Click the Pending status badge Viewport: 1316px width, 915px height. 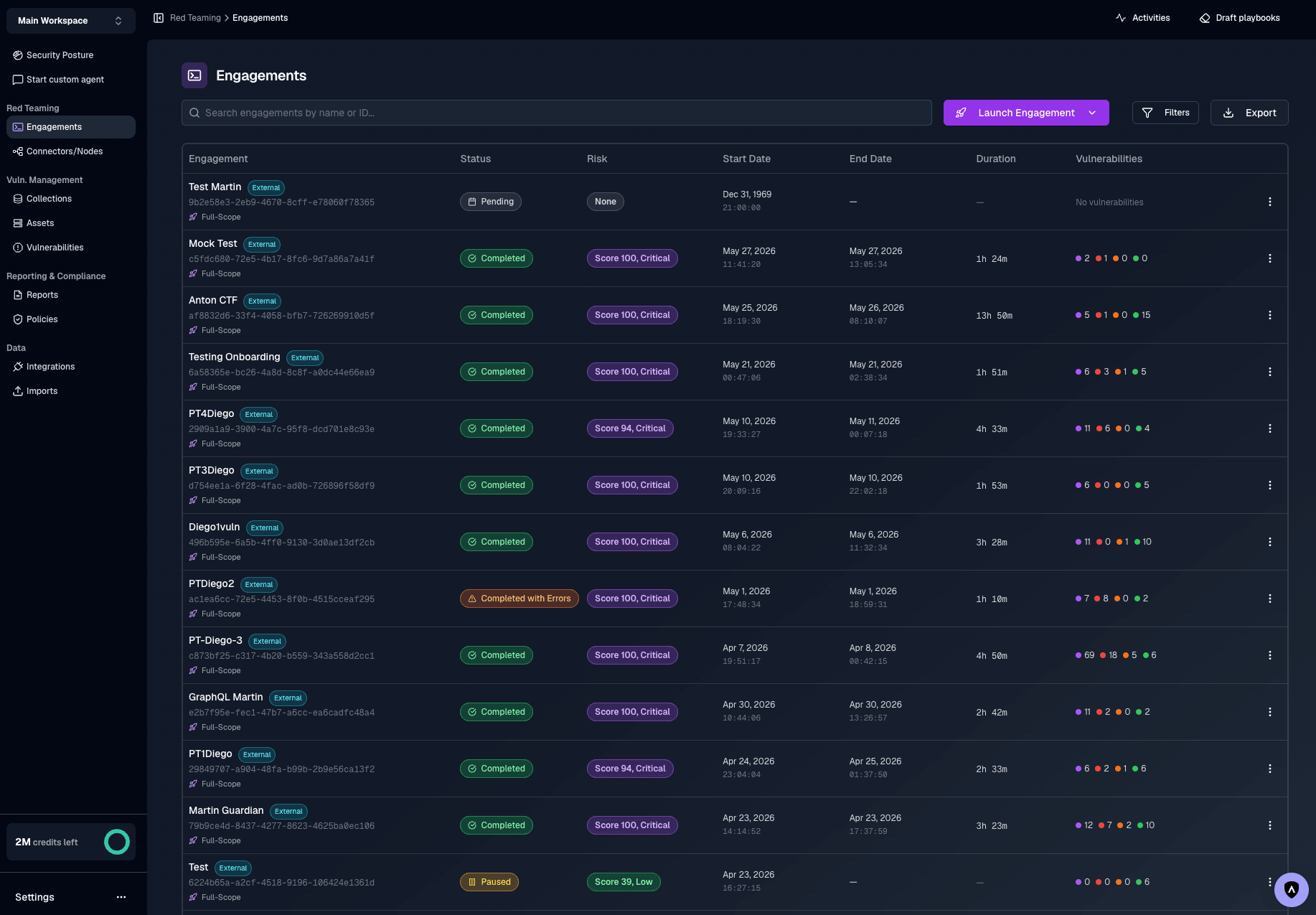tap(491, 202)
